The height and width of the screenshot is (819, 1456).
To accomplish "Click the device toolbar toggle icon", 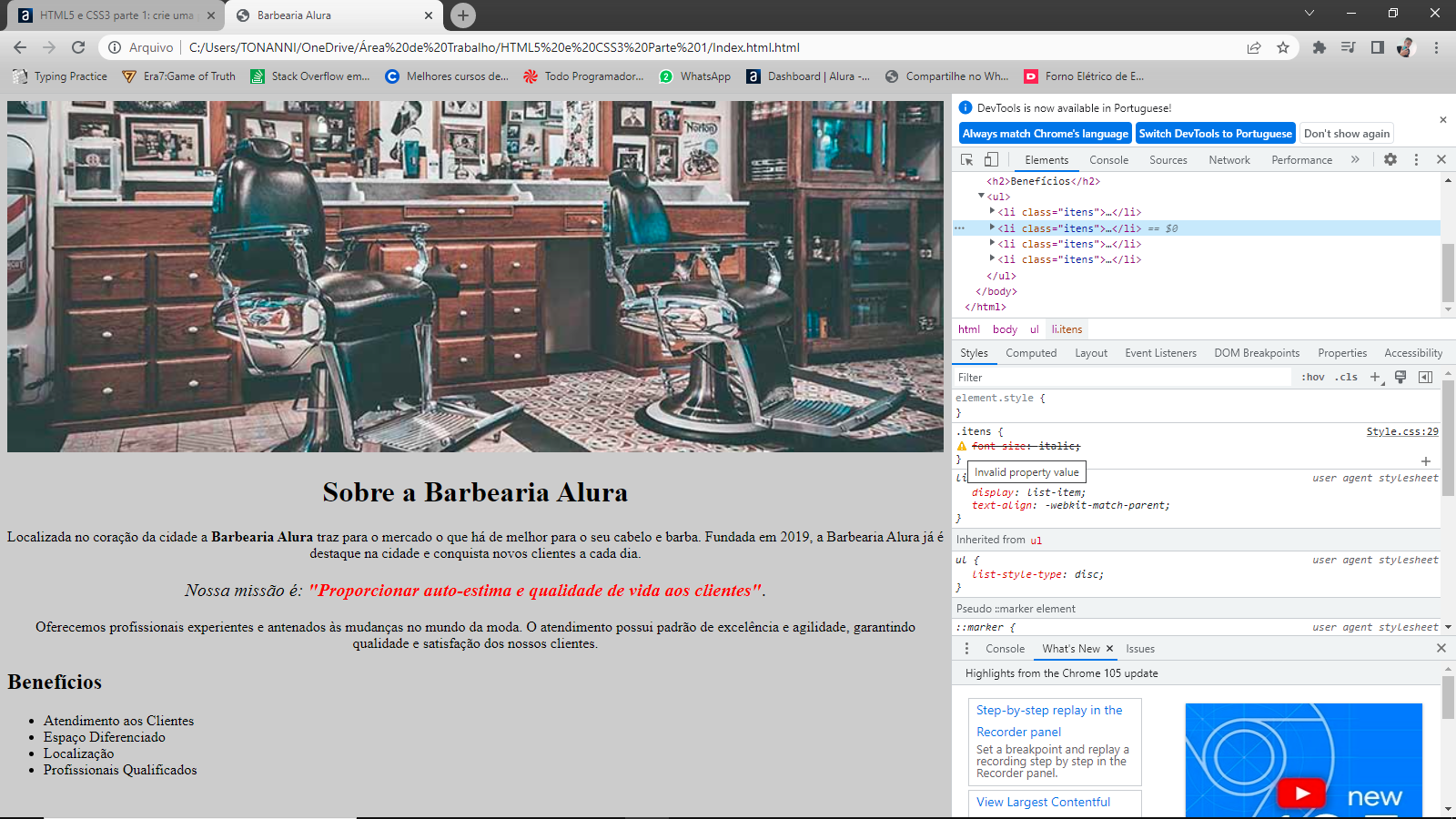I will click(x=990, y=159).
